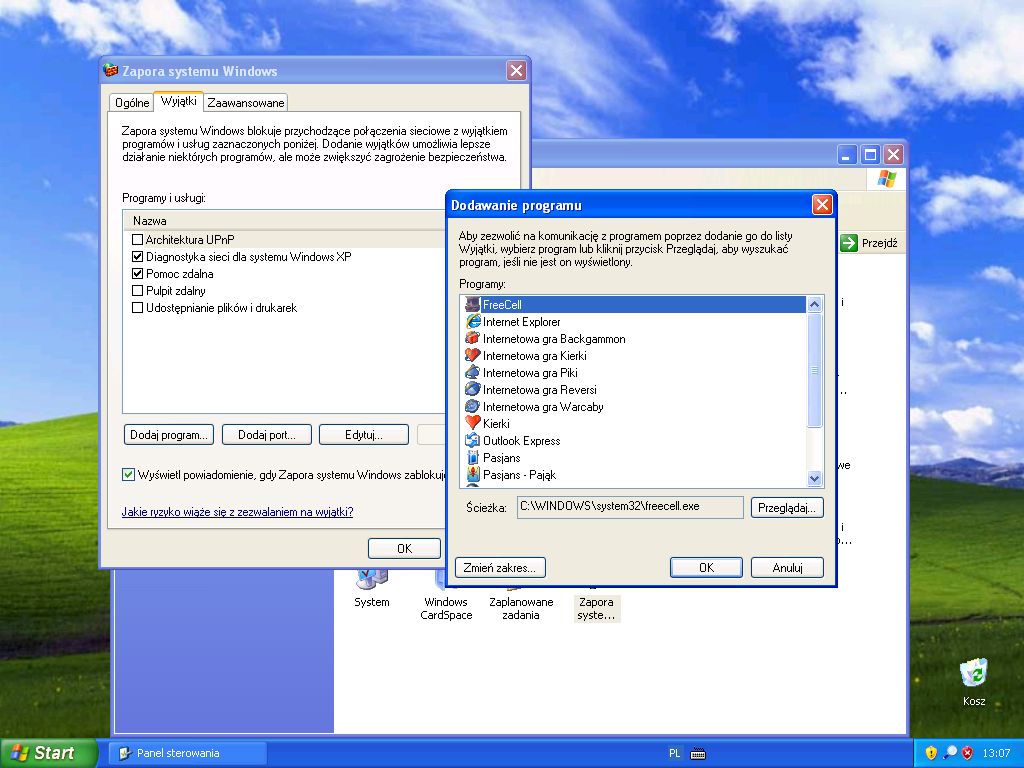
Task: Click the Pasjans card icon
Action: click(473, 457)
